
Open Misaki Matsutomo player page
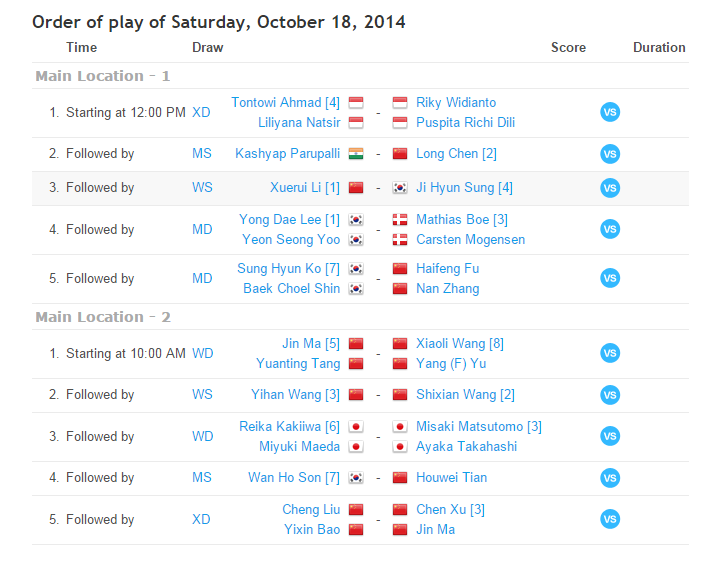pyautogui.click(x=478, y=427)
